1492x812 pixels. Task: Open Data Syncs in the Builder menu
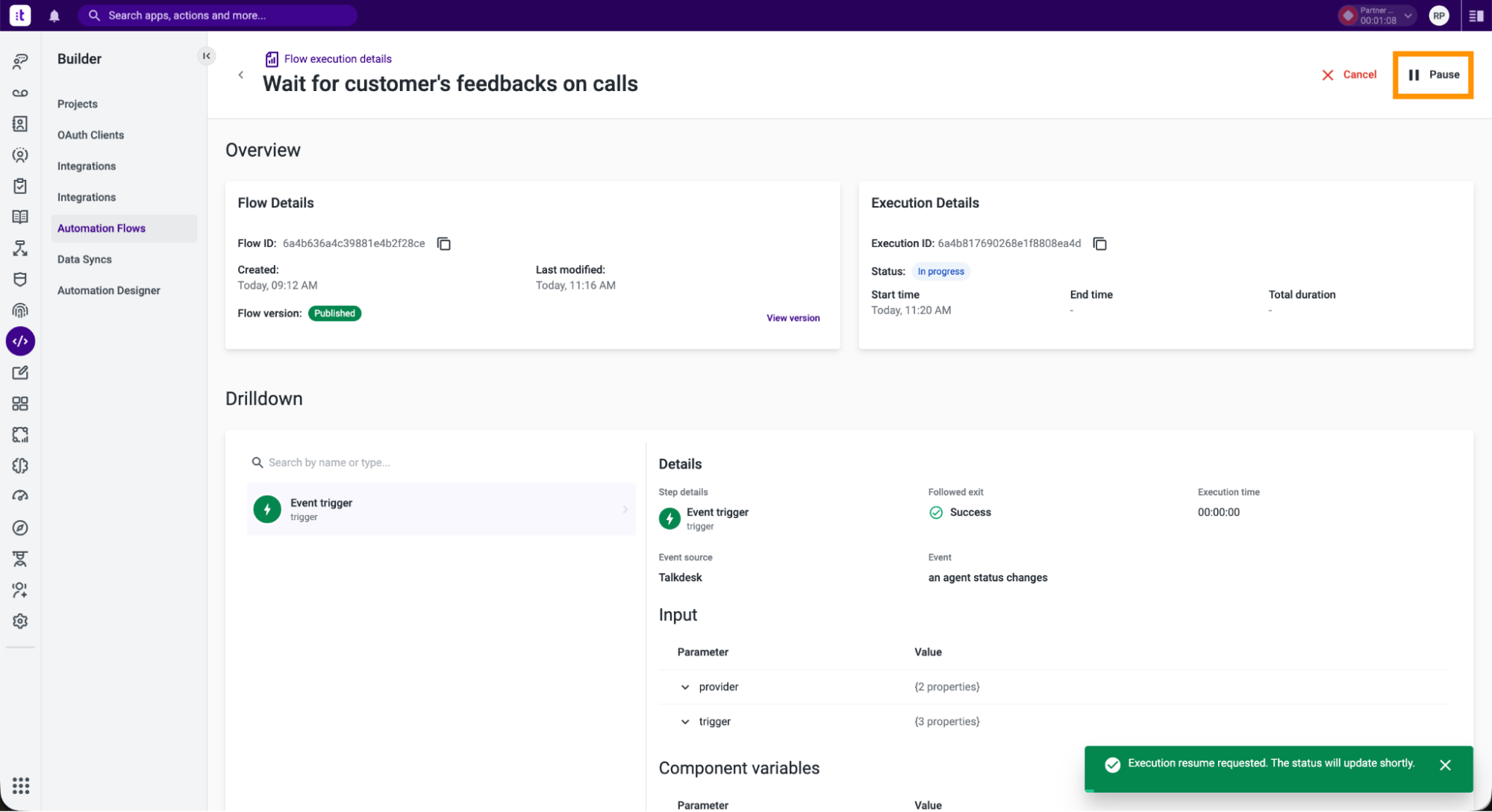point(84,260)
